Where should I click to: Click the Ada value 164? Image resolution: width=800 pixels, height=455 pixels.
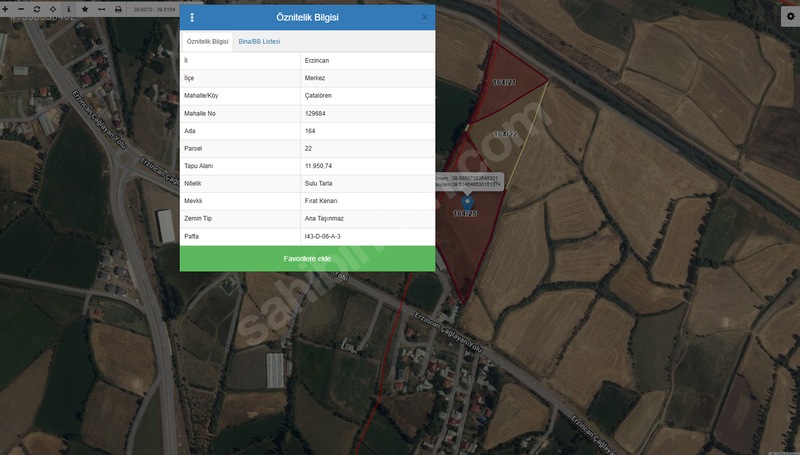pyautogui.click(x=310, y=131)
